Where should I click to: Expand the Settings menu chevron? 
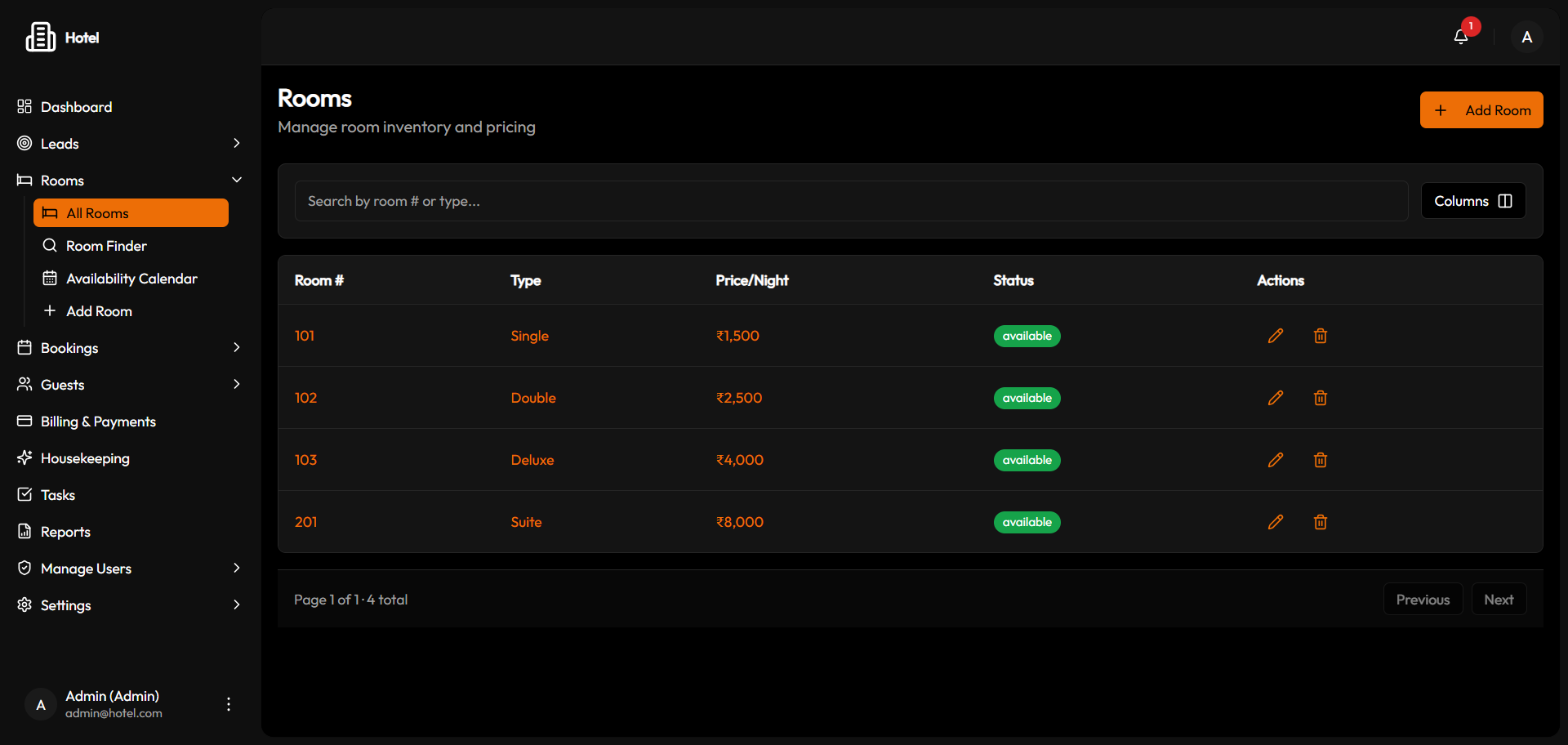236,605
